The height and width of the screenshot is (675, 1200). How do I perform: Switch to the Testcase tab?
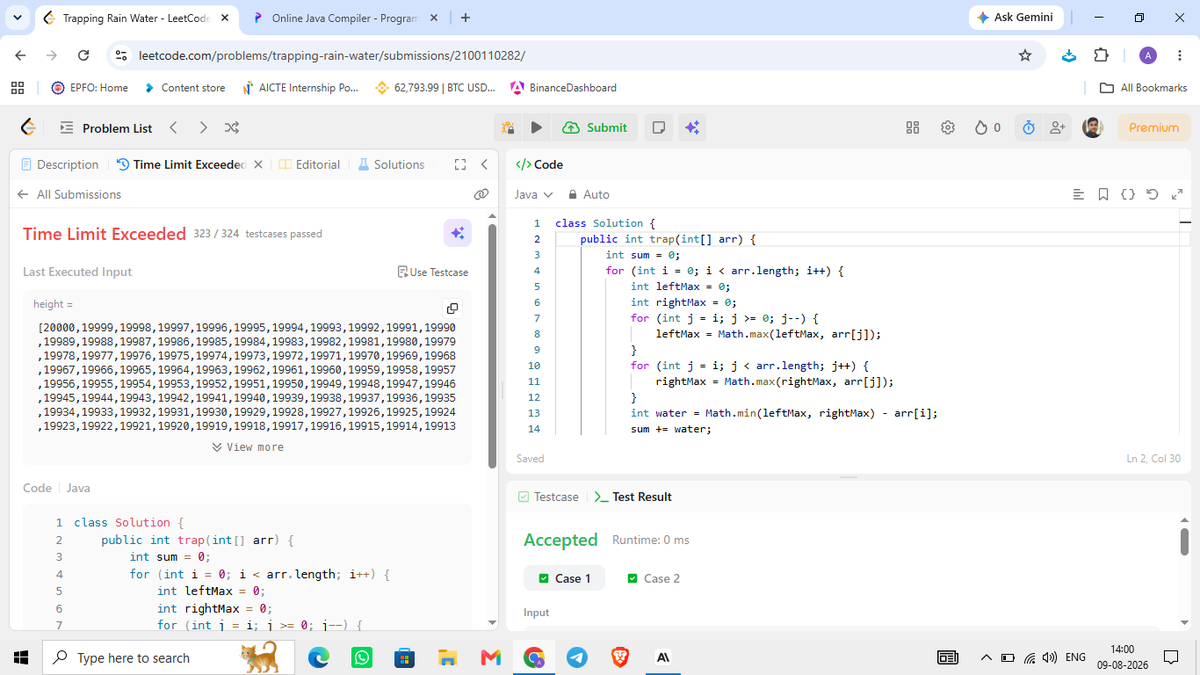coord(548,497)
